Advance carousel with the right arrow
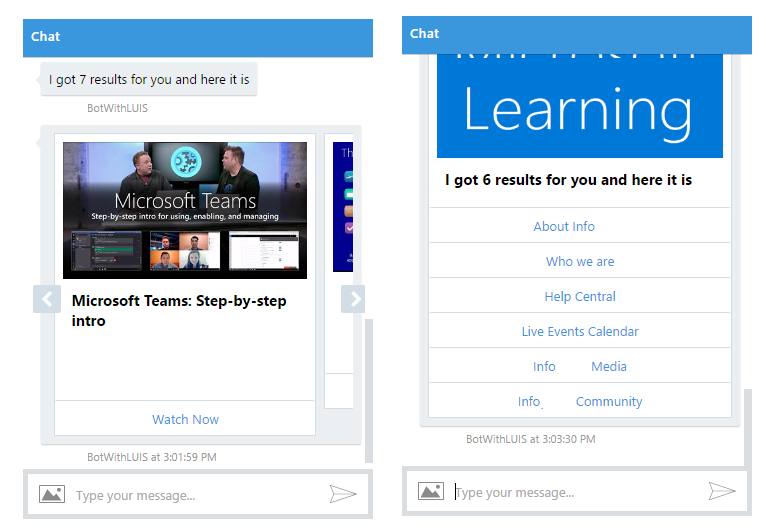 353,299
